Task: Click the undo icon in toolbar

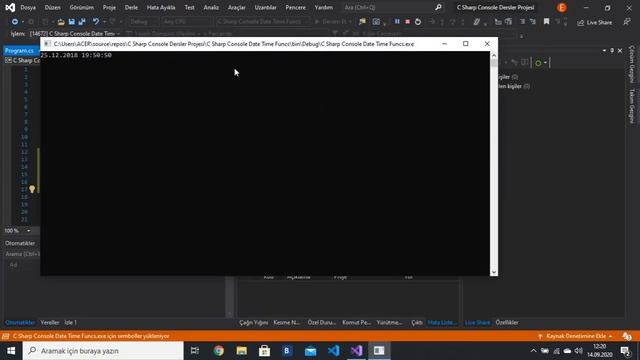Action: [96, 22]
